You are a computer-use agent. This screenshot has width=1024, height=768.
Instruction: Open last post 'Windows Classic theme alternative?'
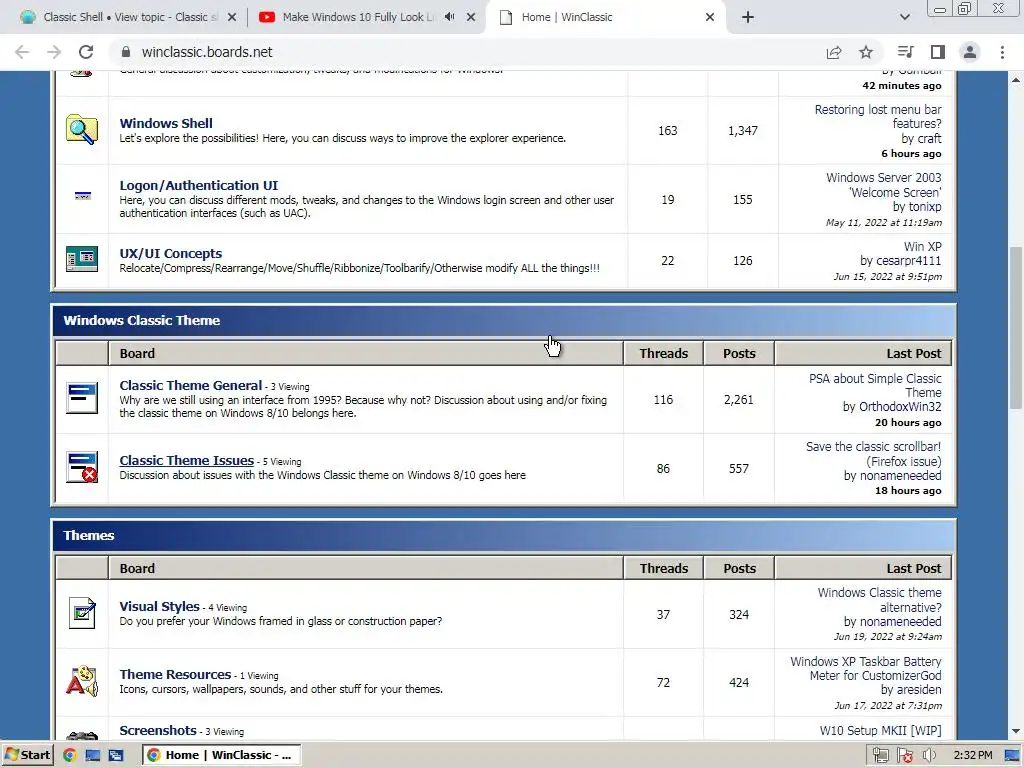pyautogui.click(x=879, y=600)
